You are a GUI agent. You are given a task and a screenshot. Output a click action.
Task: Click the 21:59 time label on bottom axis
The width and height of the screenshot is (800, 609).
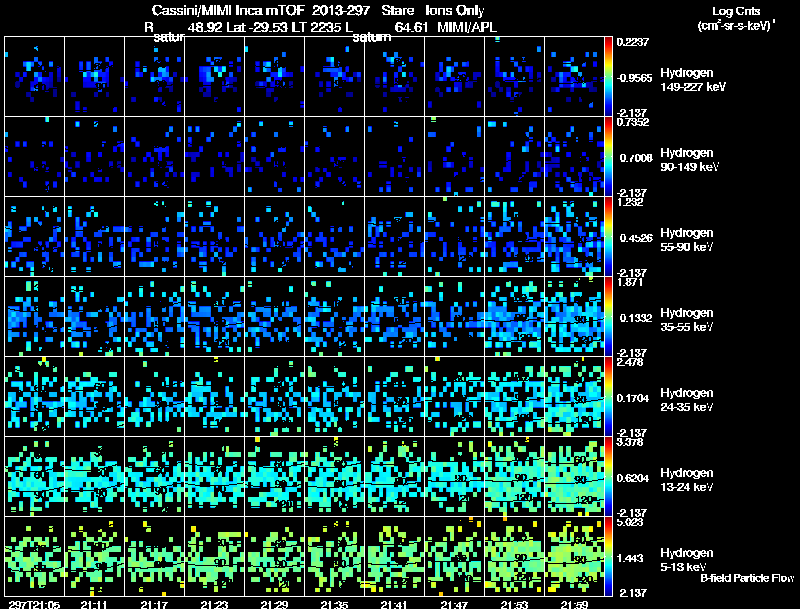coord(575,603)
